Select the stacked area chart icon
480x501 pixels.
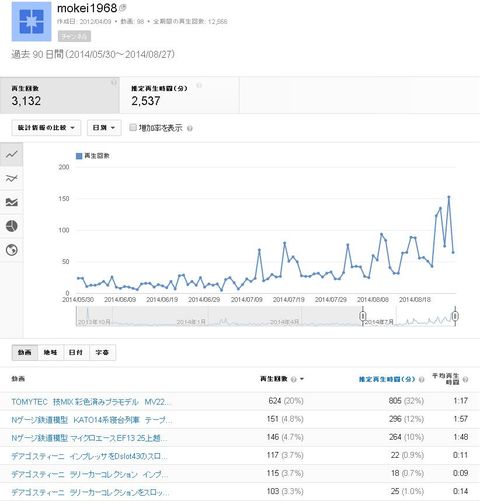[12, 202]
